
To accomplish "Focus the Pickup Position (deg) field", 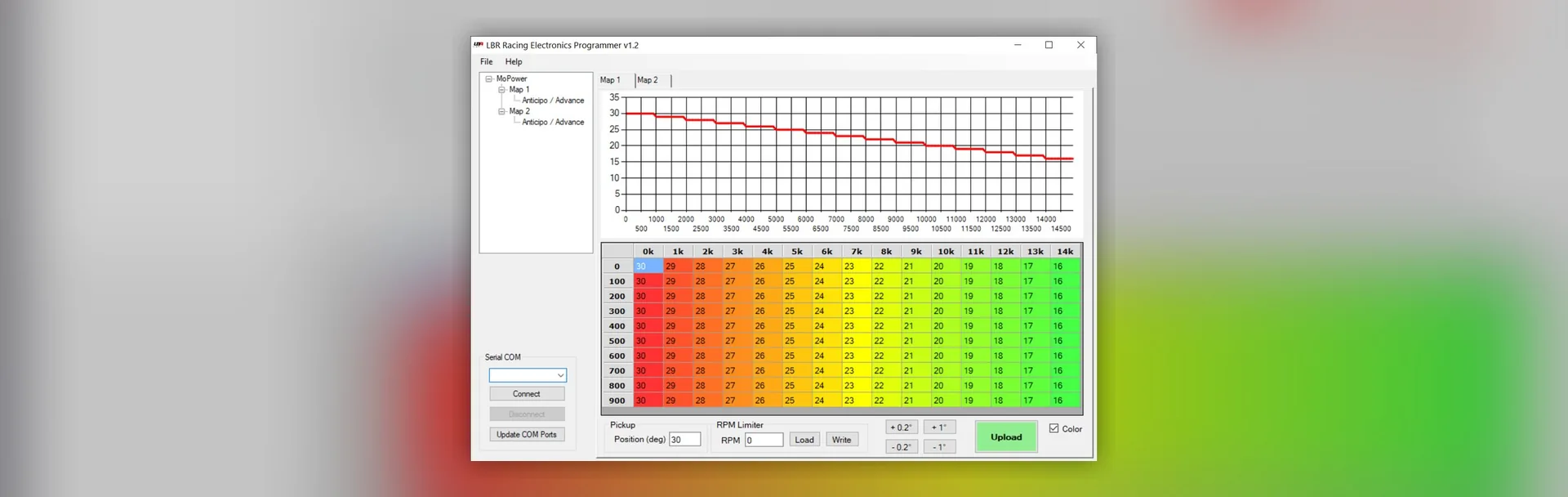I will pyautogui.click(x=684, y=440).
